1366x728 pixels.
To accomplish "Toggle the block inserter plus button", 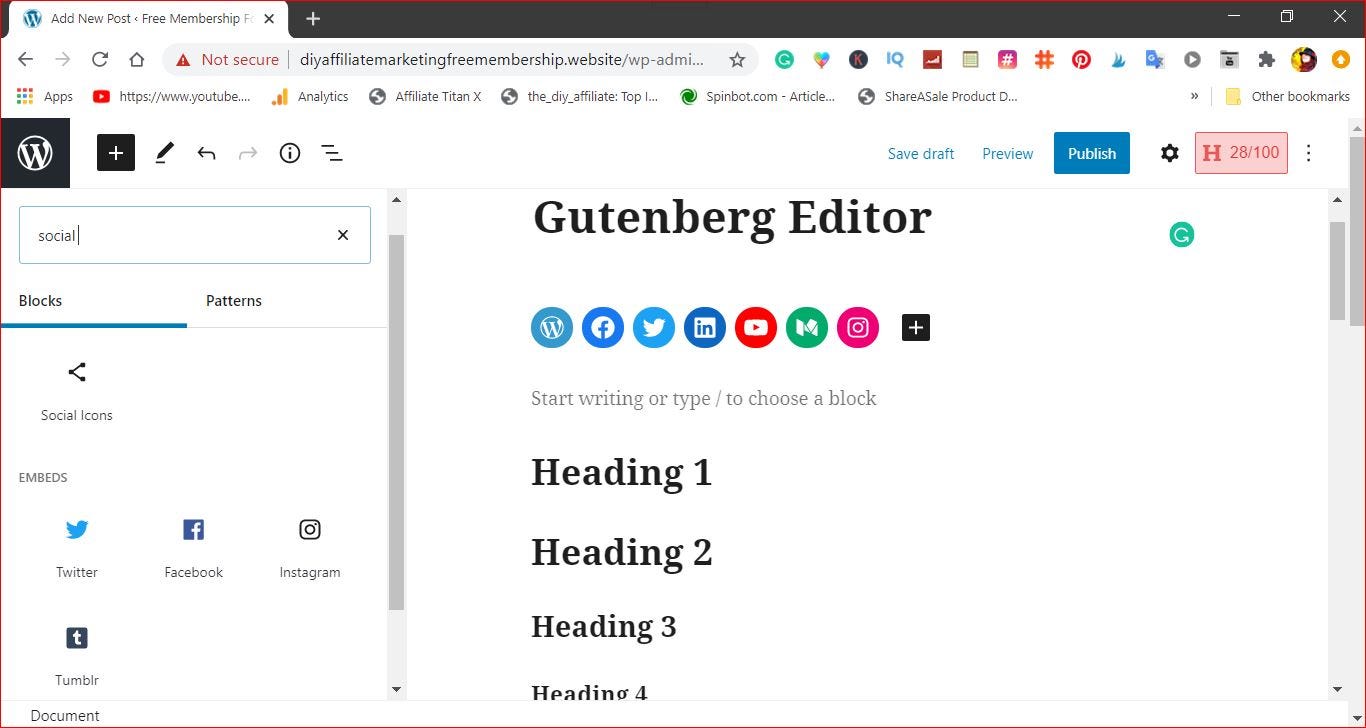I will tap(116, 153).
